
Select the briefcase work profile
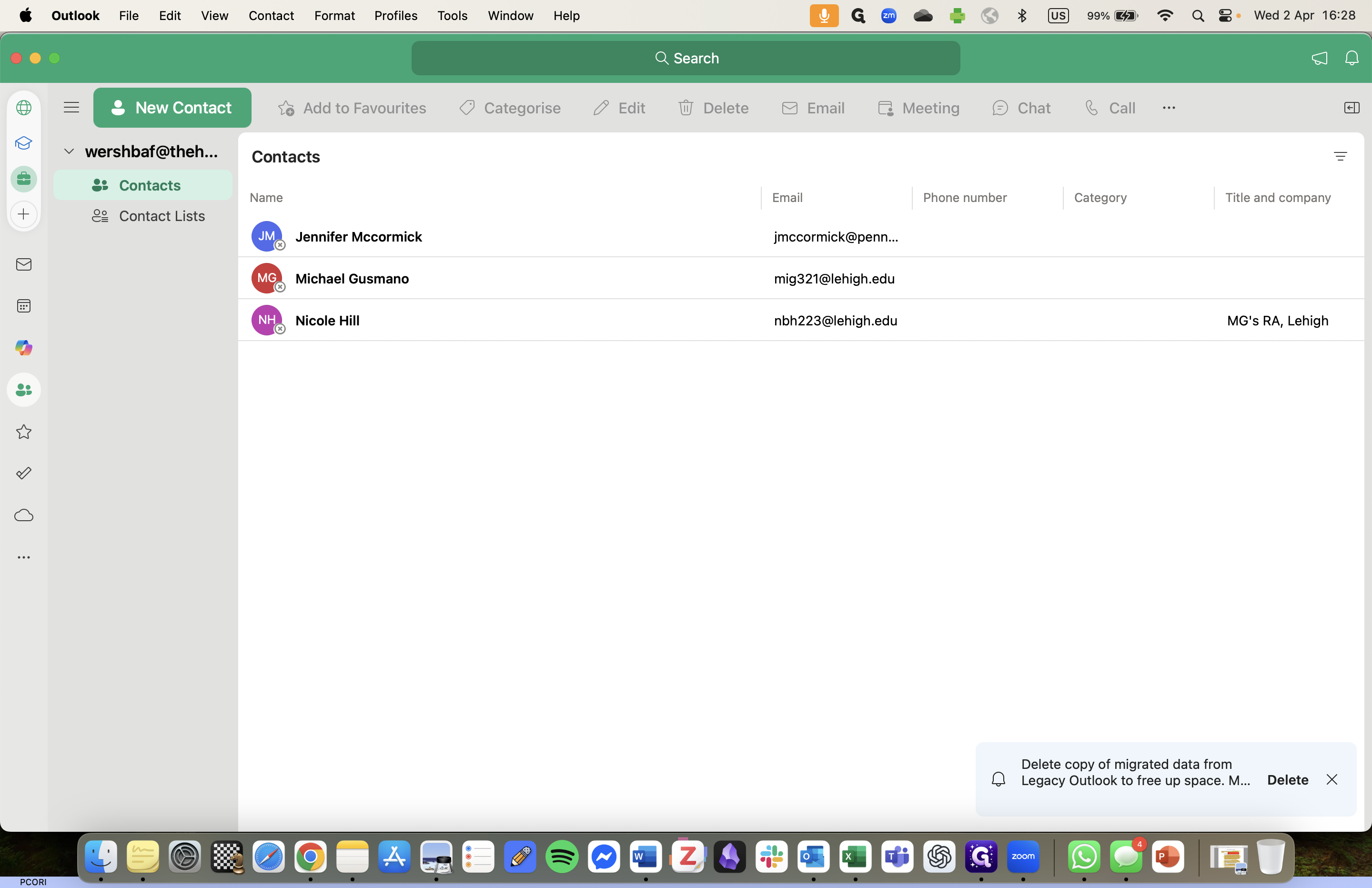click(24, 179)
